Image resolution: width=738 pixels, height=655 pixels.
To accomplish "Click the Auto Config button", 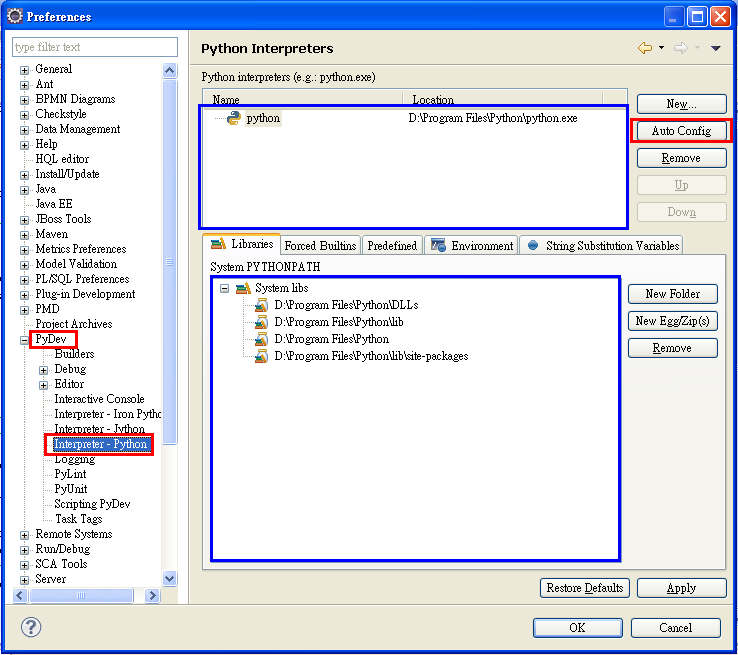I will 681,131.
